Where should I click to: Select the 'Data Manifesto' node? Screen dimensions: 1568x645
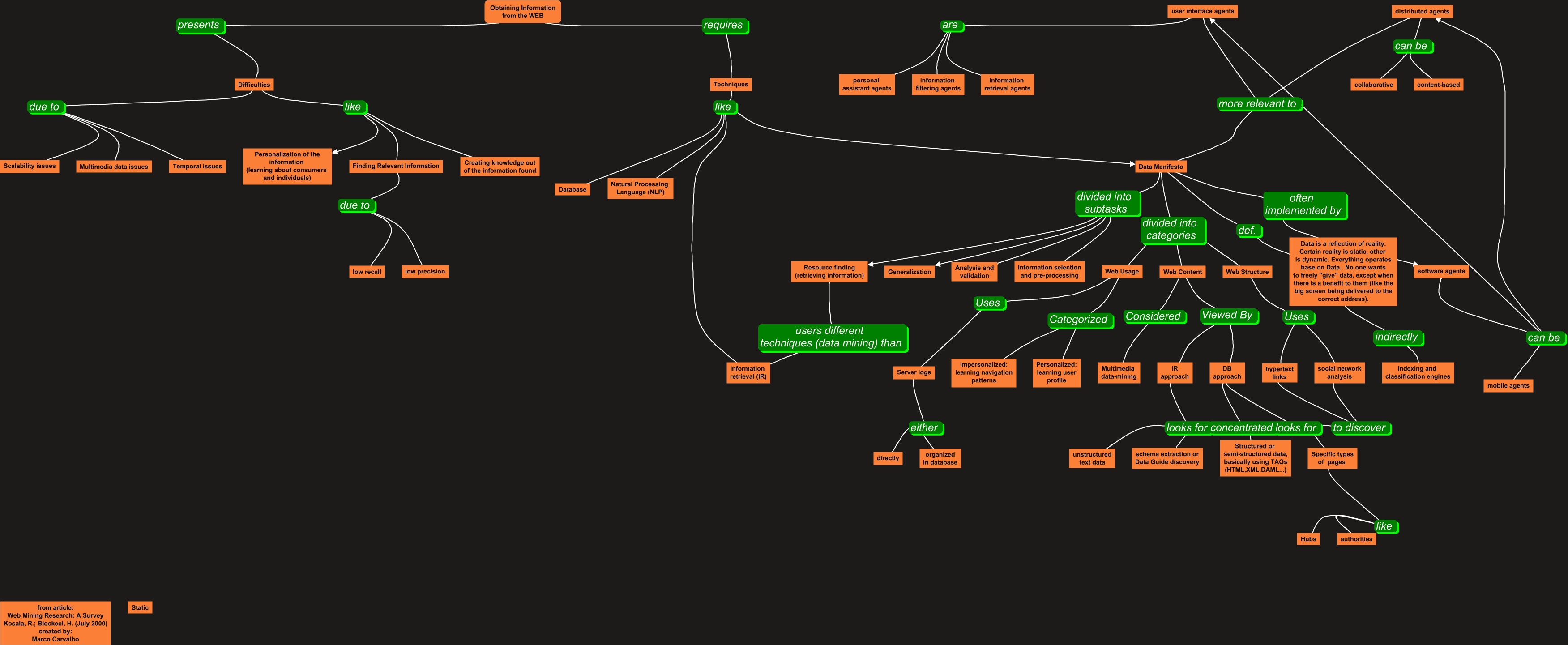tap(1160, 166)
